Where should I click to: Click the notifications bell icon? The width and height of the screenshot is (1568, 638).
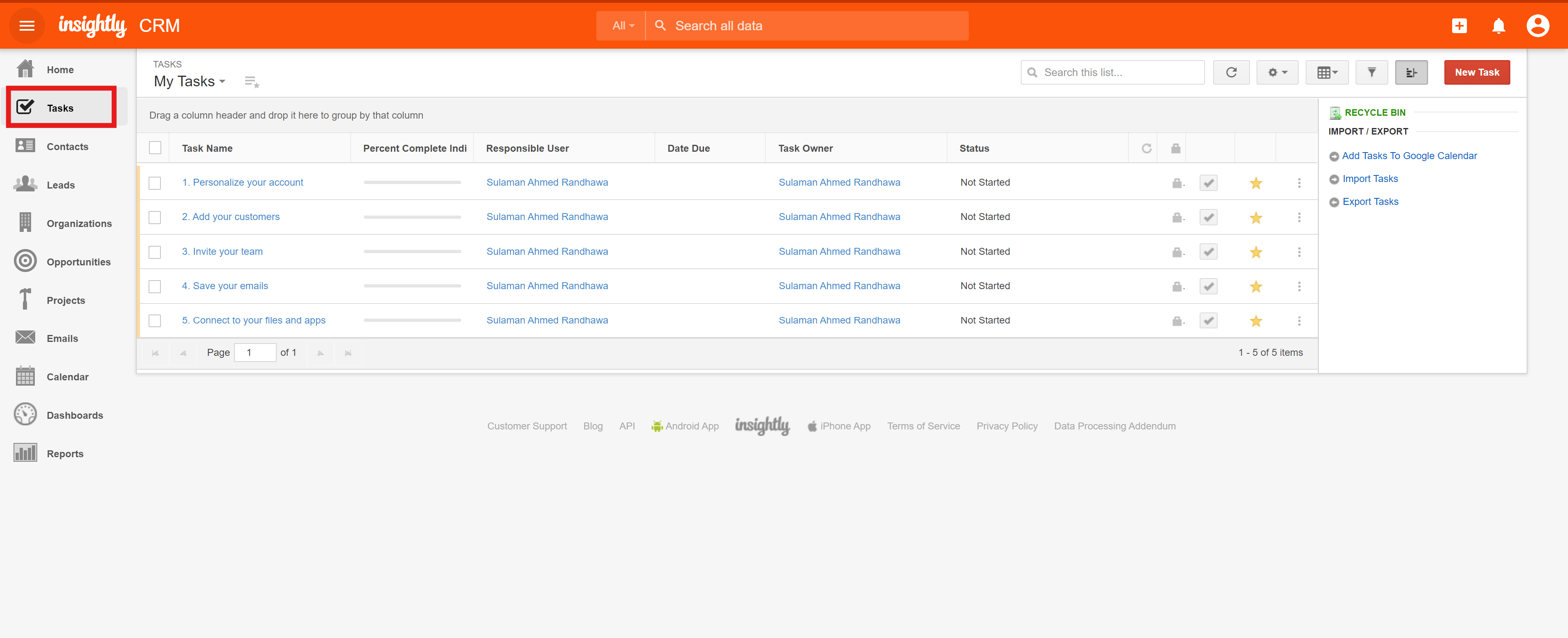coord(1498,25)
